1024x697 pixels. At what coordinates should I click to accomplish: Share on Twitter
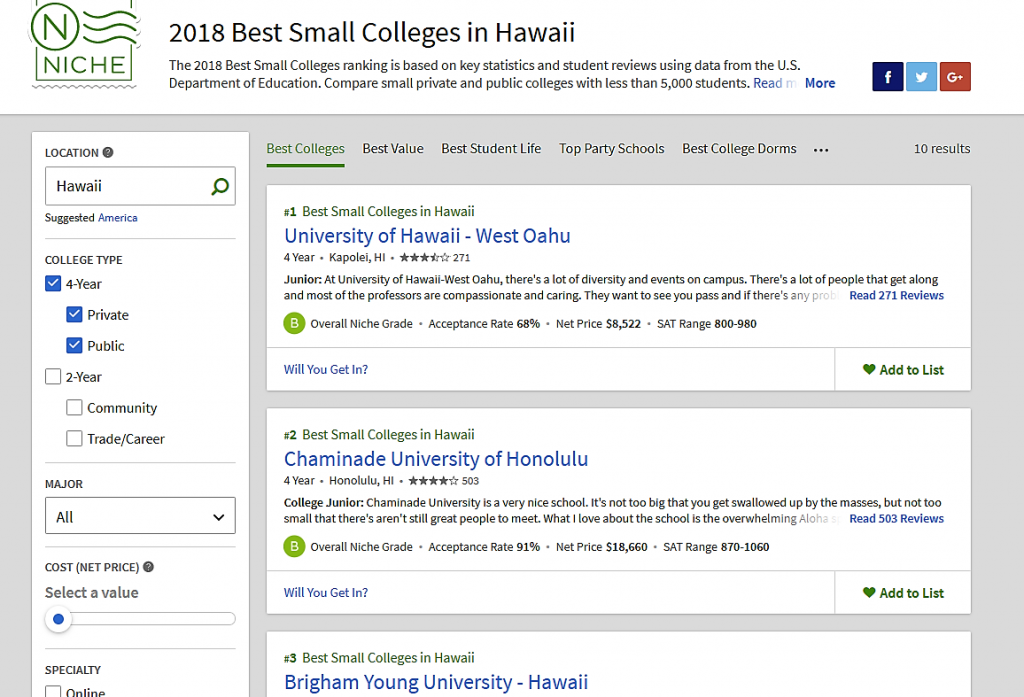(921, 77)
